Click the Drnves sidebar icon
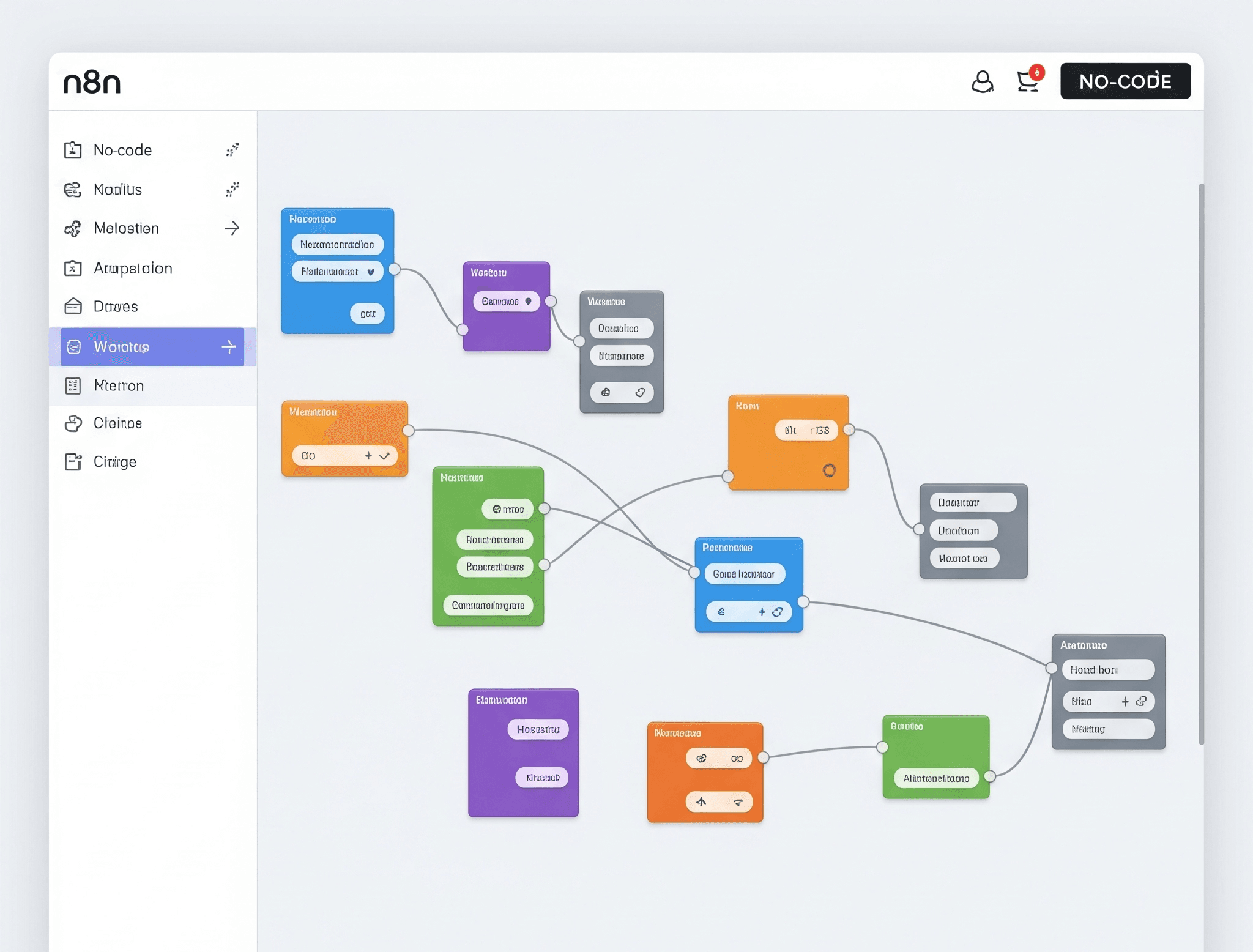The image size is (1253, 952). click(x=73, y=306)
